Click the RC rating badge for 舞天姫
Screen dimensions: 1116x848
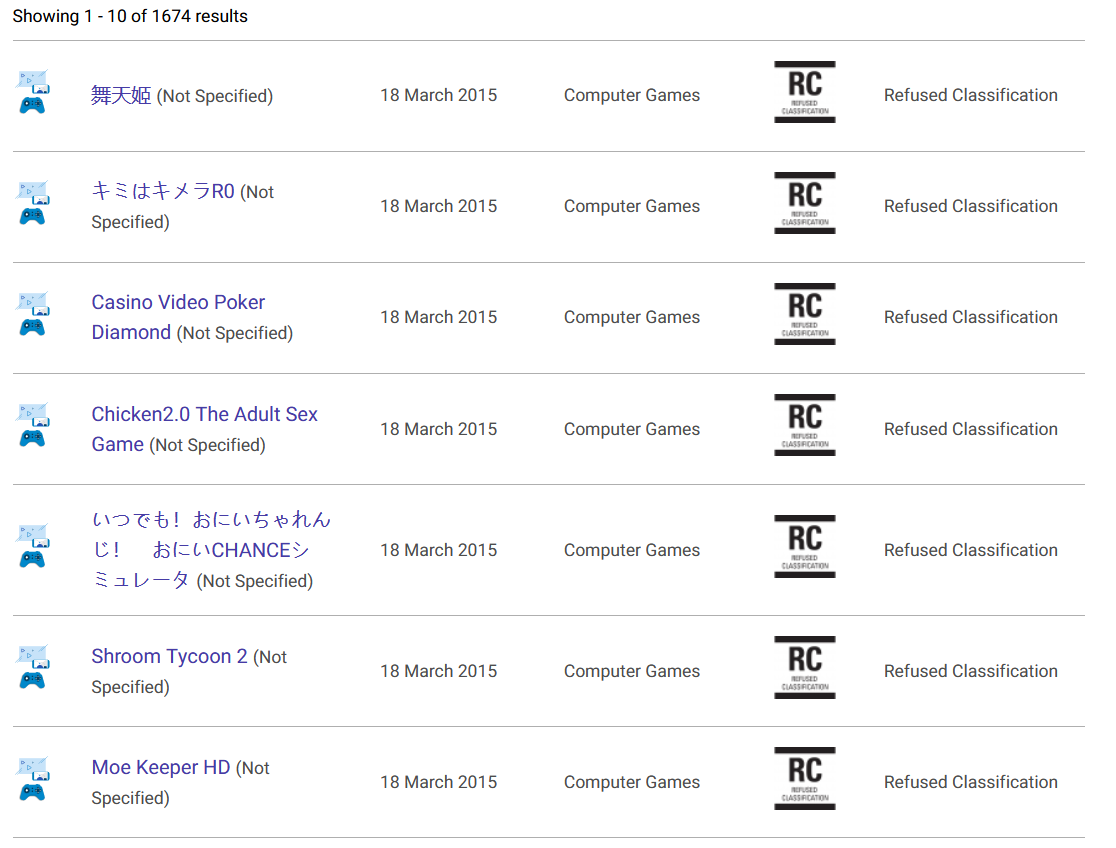(804, 92)
